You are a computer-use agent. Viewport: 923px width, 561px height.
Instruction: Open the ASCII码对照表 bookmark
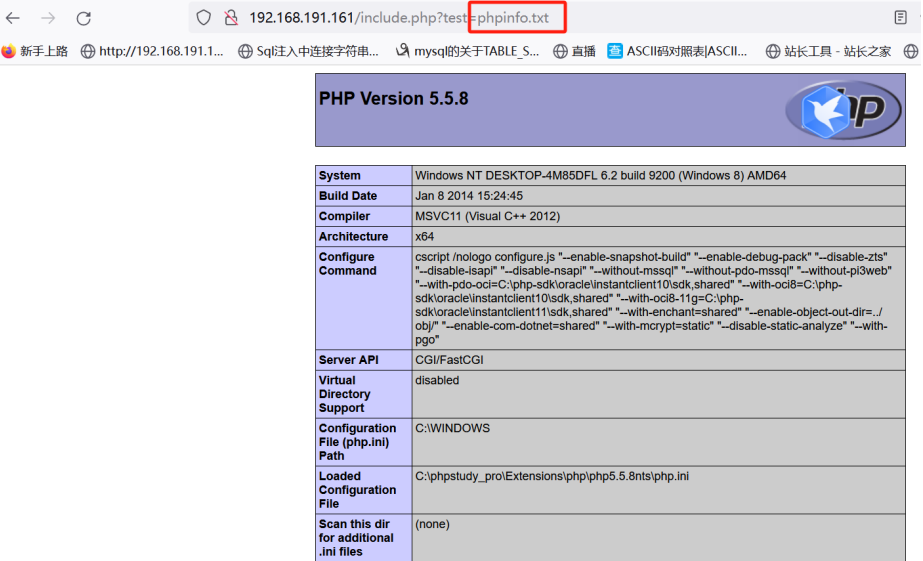tap(677, 51)
